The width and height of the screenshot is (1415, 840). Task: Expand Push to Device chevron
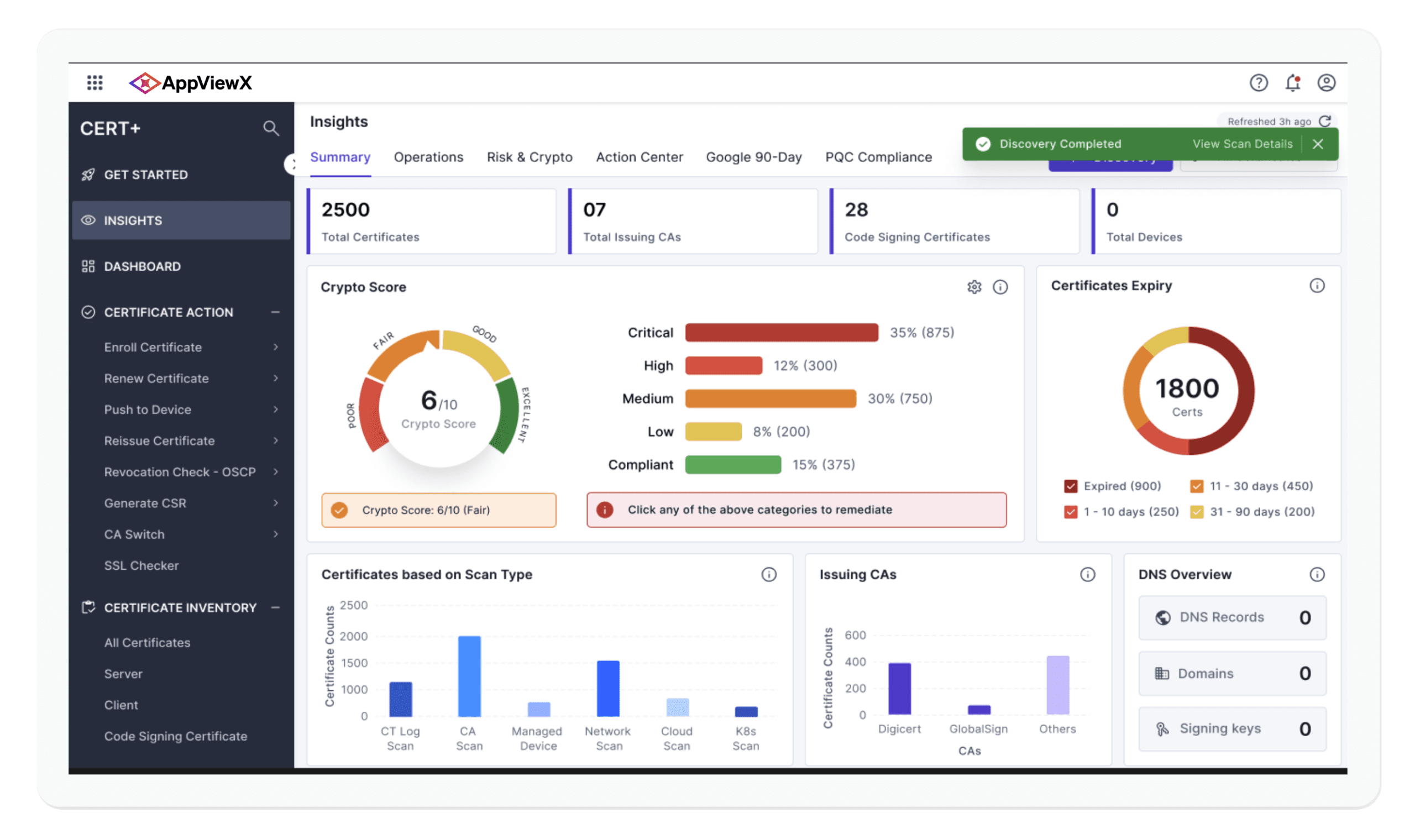click(276, 410)
